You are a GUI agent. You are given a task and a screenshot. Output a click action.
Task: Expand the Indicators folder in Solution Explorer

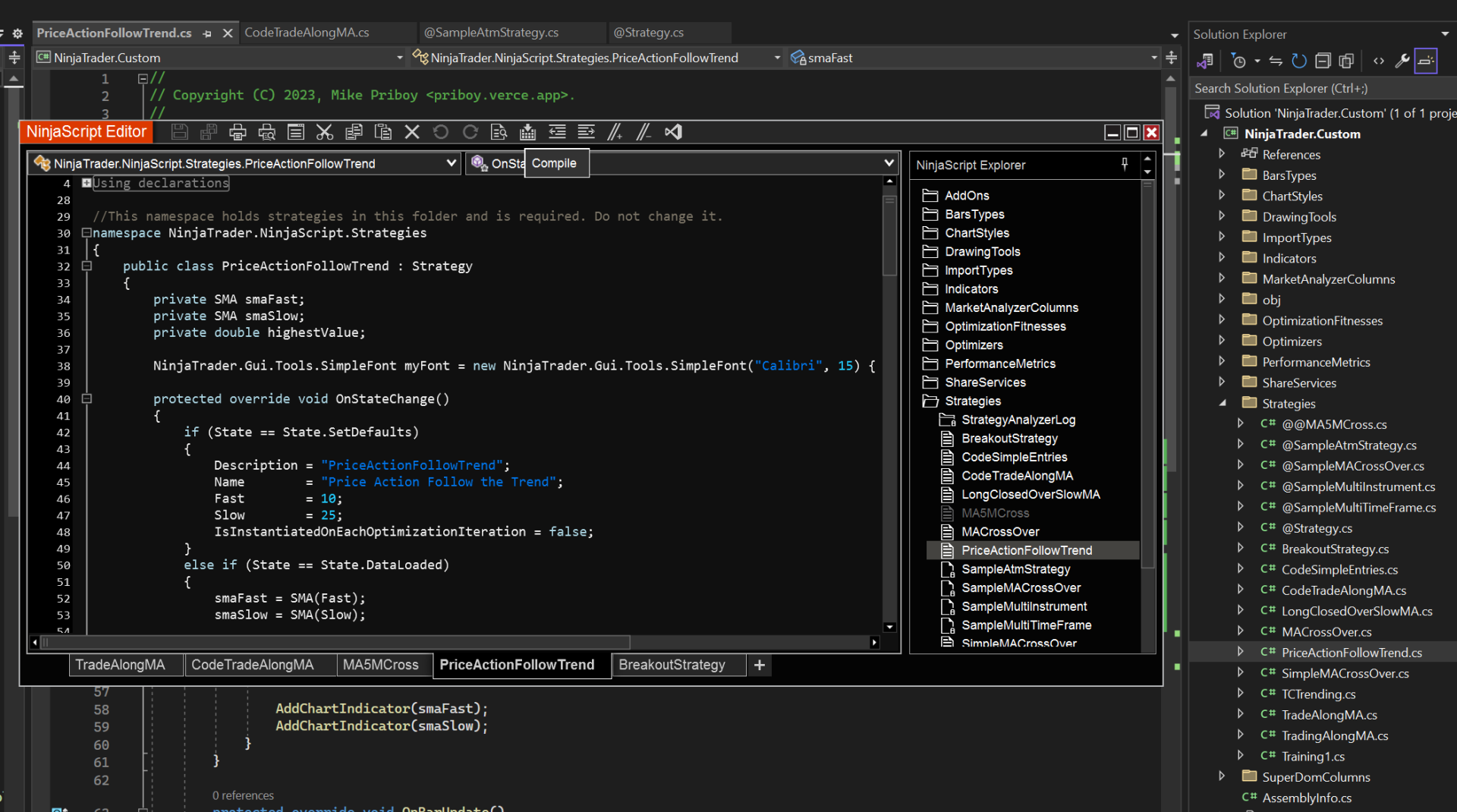1222,258
